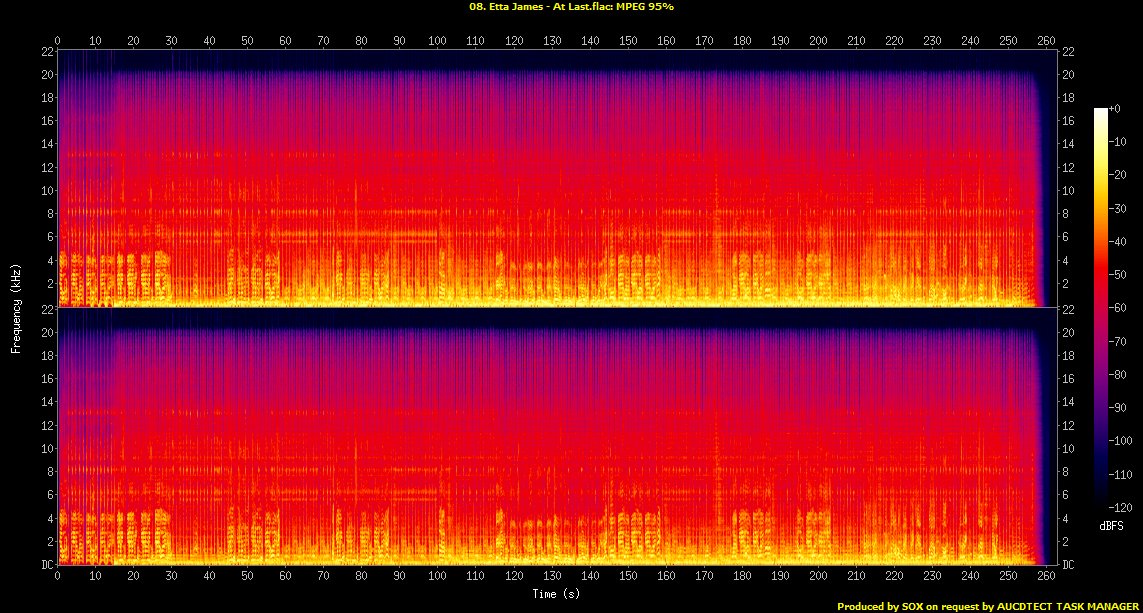Click the Frequency (kHz) axis label
The width and height of the screenshot is (1143, 613).
point(16,307)
